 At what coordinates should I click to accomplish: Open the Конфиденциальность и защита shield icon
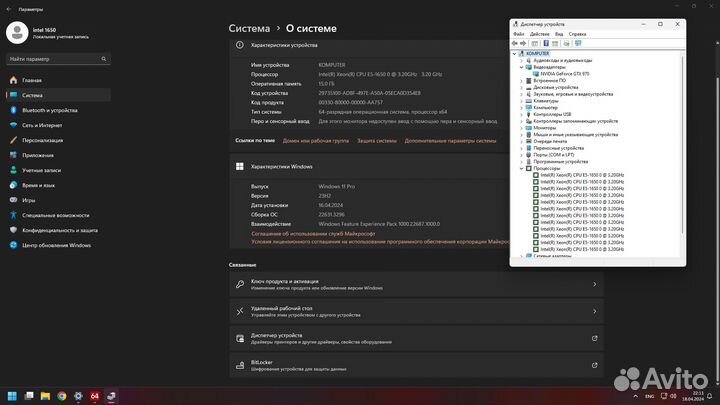13,230
